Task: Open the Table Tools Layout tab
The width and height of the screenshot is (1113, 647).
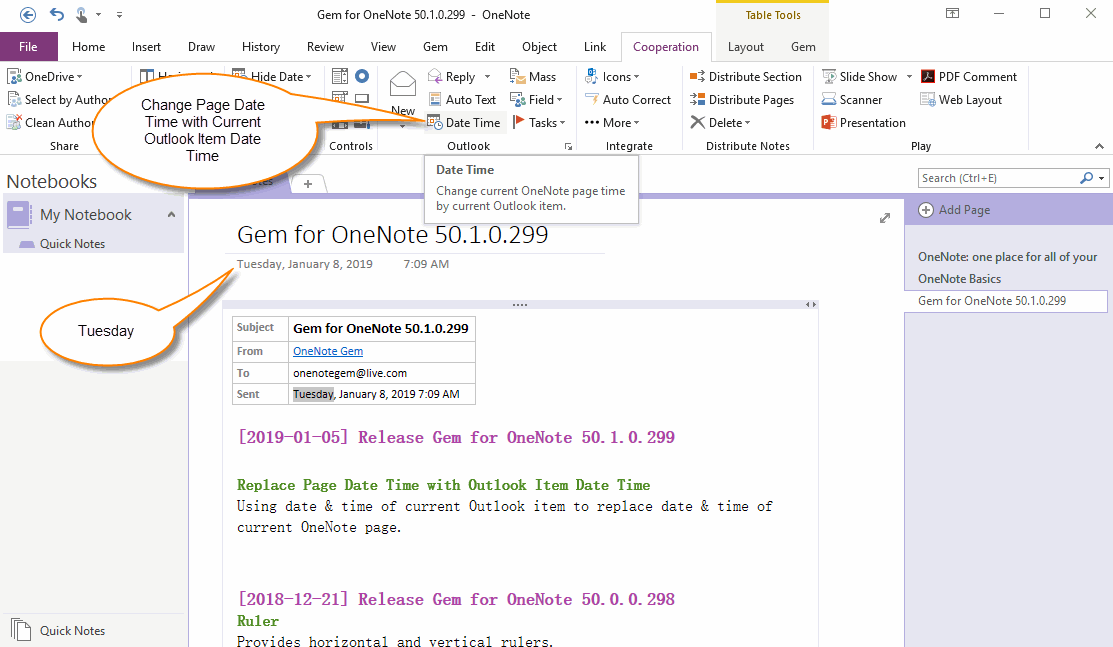Action: 745,47
